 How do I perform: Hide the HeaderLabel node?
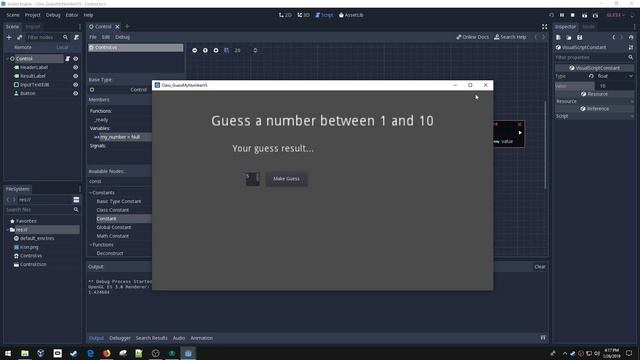[x=76, y=67]
